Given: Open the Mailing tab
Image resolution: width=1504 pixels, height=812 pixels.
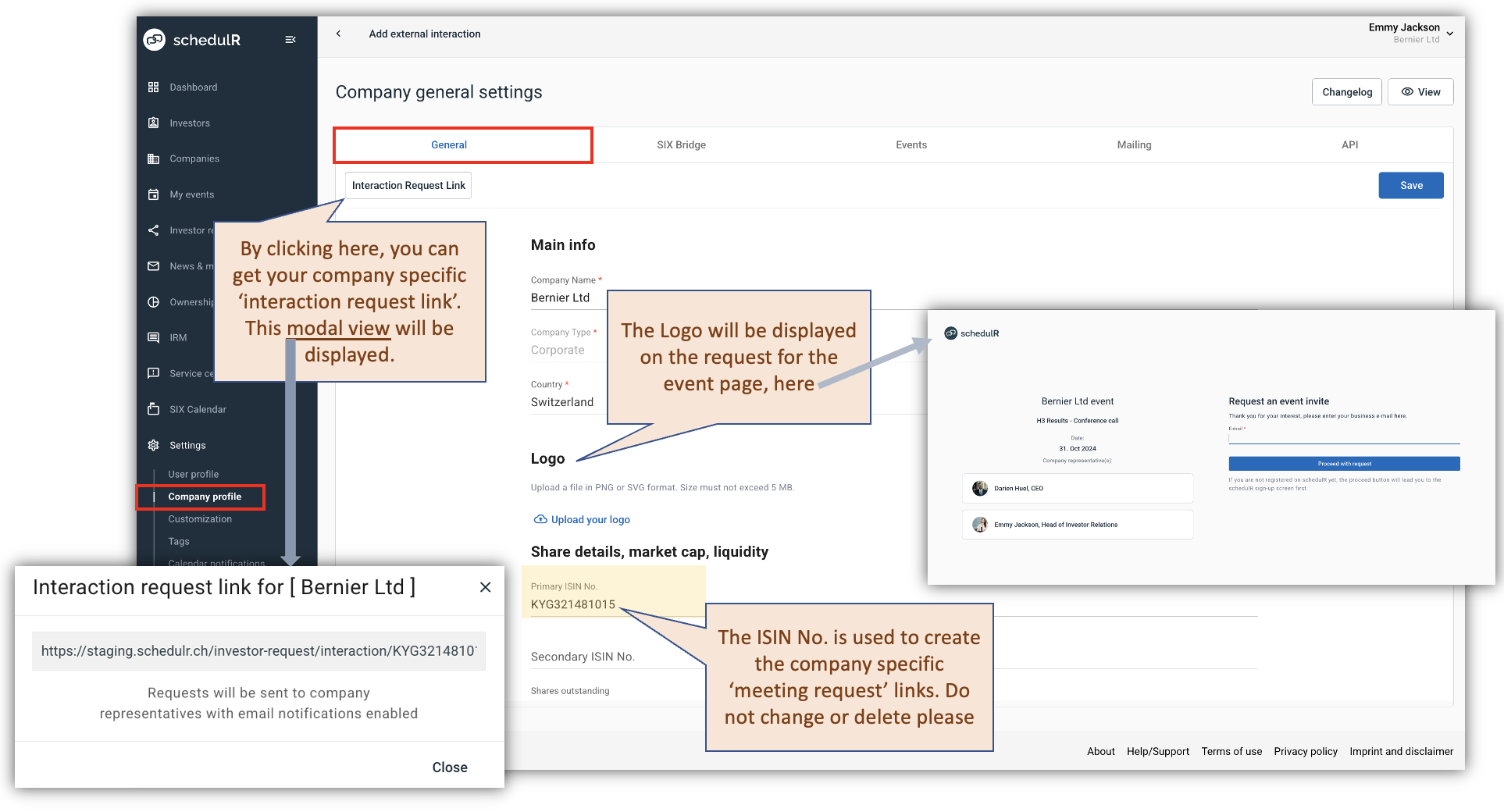Looking at the screenshot, I should coord(1134,144).
